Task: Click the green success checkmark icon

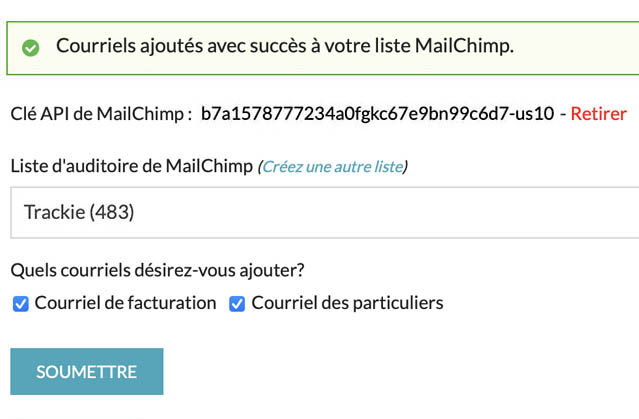Action: point(31,48)
